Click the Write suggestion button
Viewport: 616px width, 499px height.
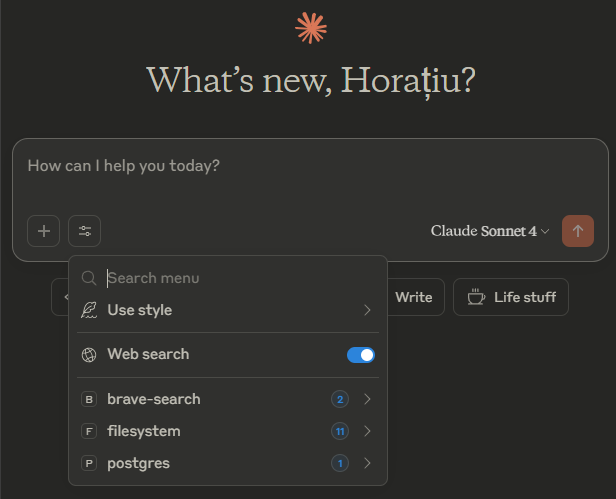click(413, 297)
